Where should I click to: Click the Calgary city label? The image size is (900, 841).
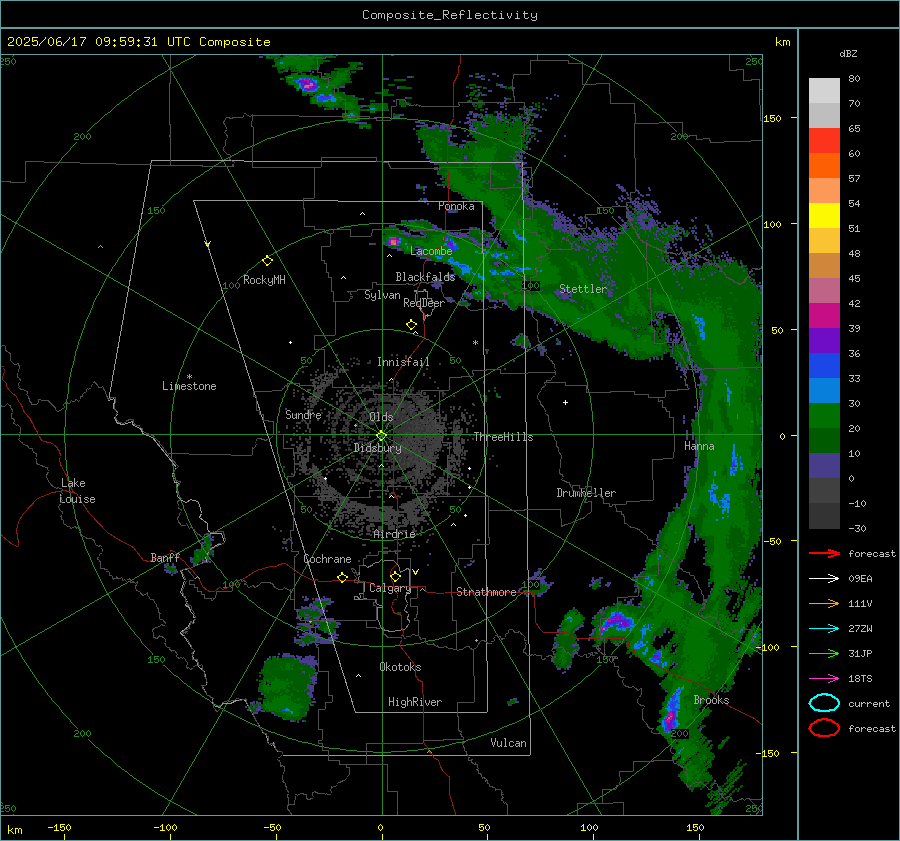(x=390, y=588)
